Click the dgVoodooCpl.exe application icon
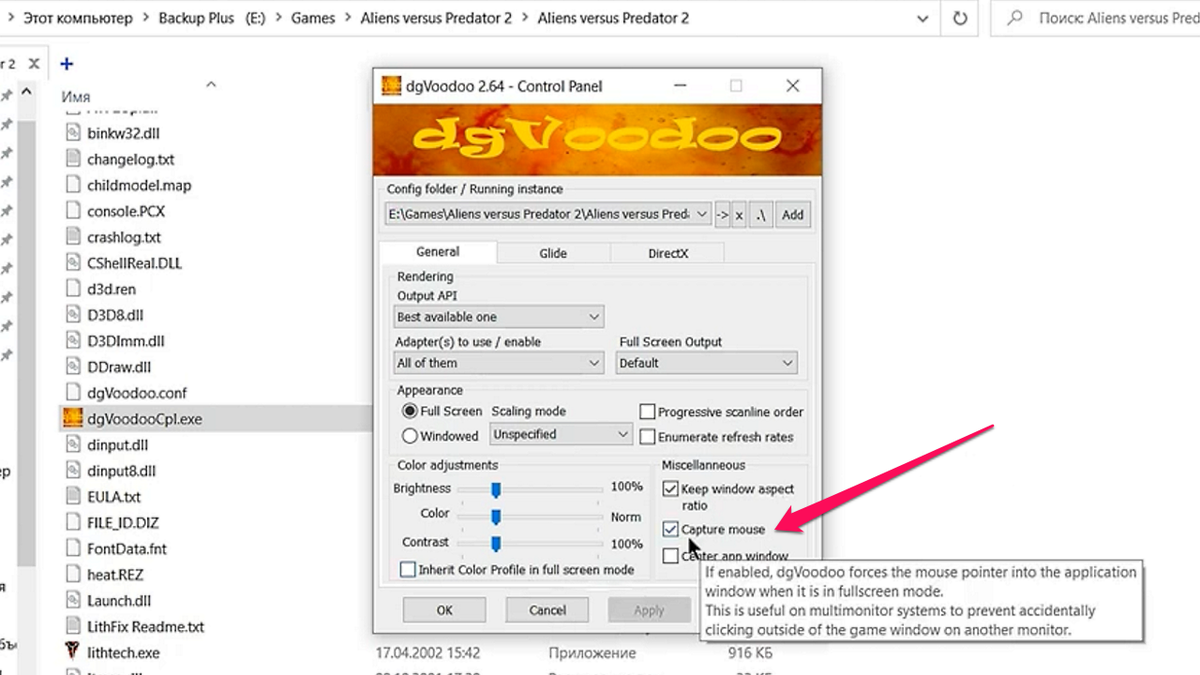Viewport: 1200px width, 675px height. click(x=74, y=418)
